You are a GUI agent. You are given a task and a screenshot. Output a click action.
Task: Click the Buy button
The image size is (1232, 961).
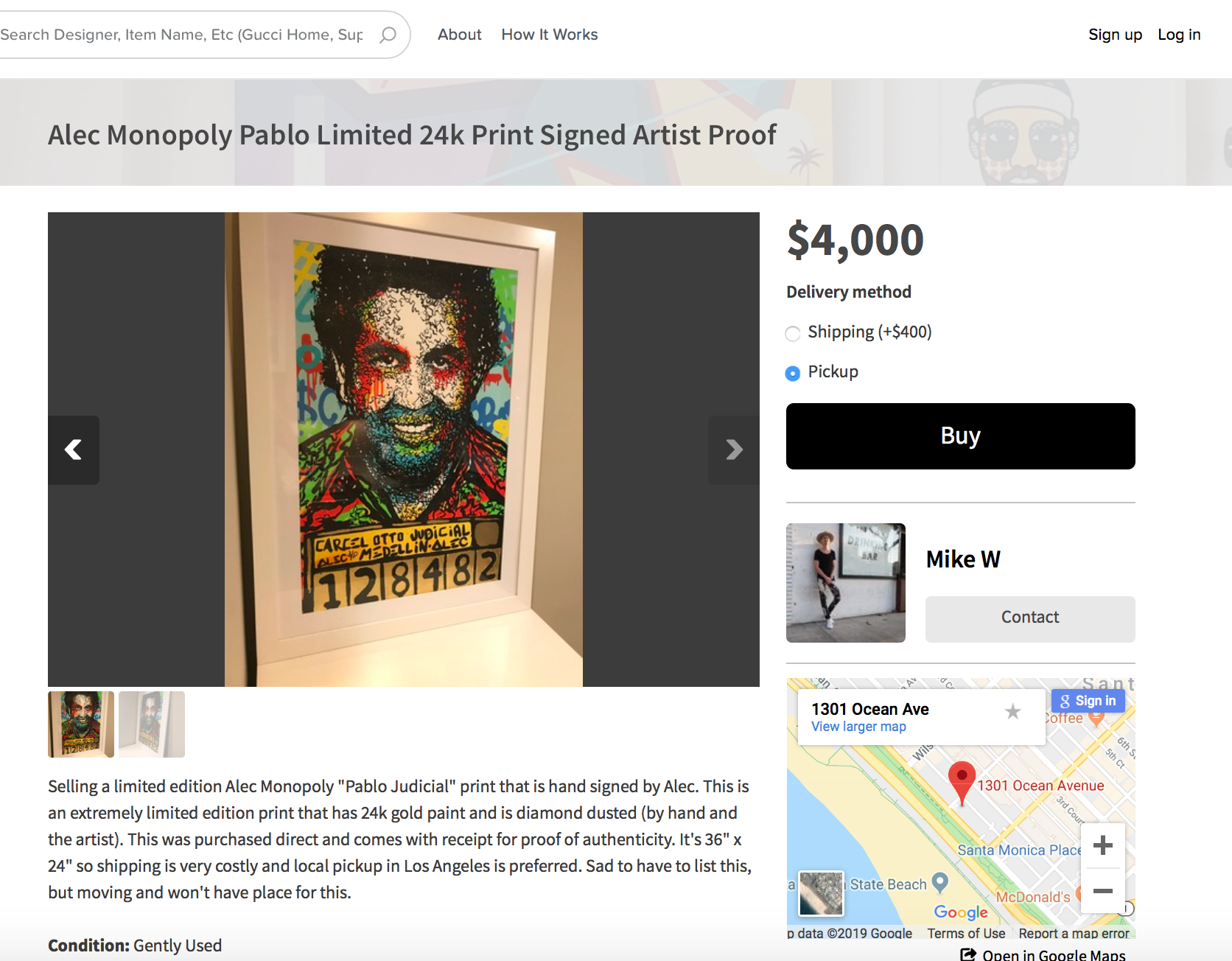coord(961,436)
